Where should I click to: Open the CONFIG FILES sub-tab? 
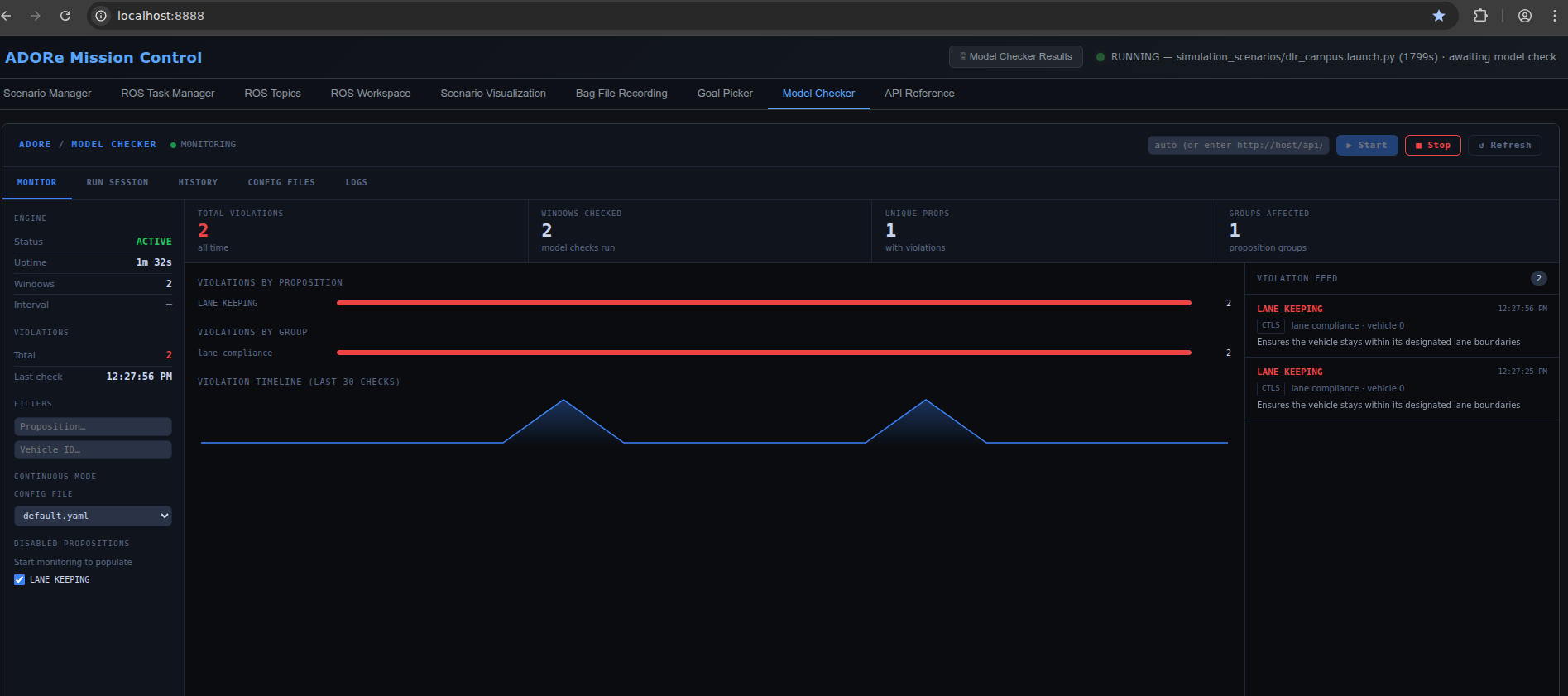click(281, 182)
